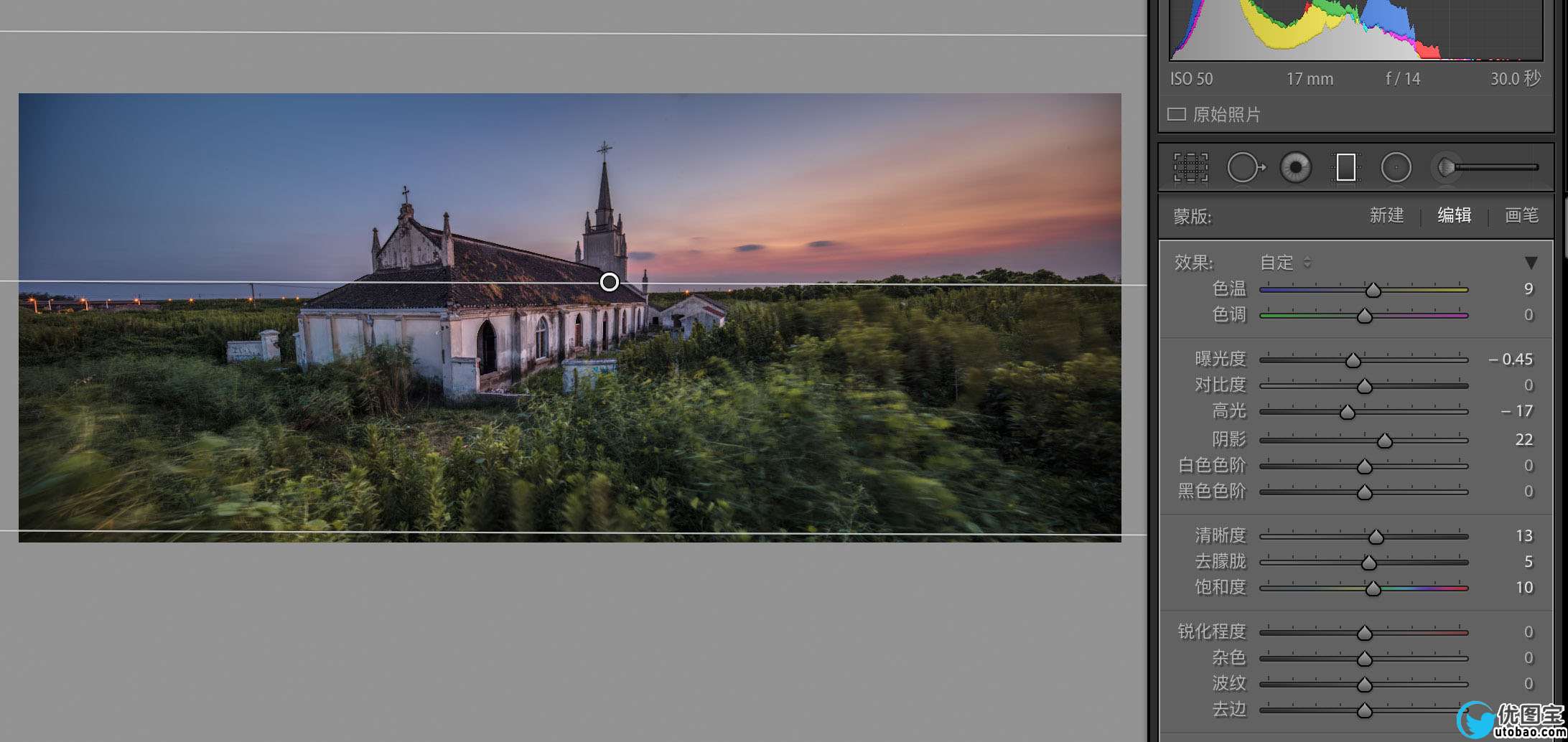Select the graduated filter center pin on photo

609,282
